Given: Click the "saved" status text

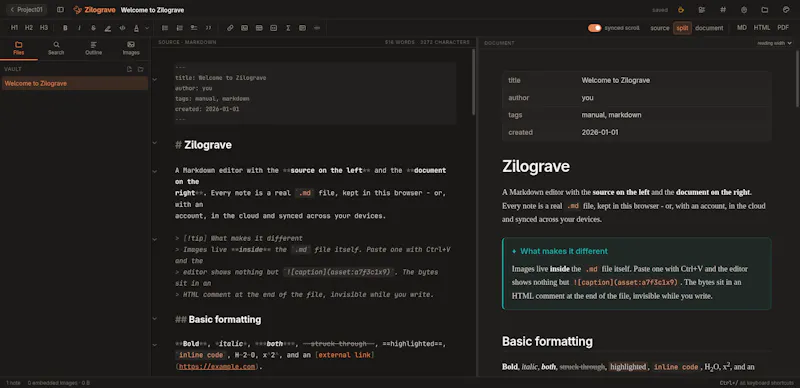Looking at the screenshot, I should (x=660, y=10).
